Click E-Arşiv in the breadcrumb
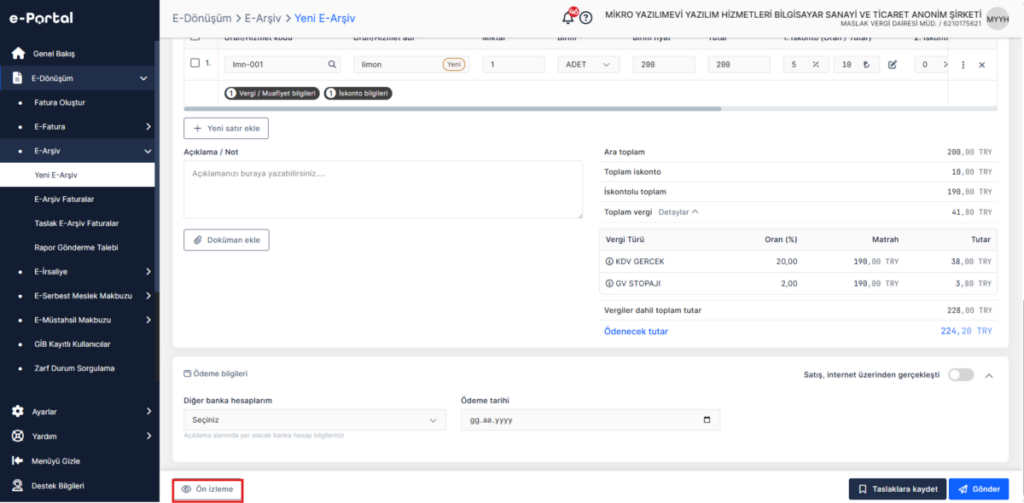Viewport: 1024px width, 503px height. click(263, 18)
